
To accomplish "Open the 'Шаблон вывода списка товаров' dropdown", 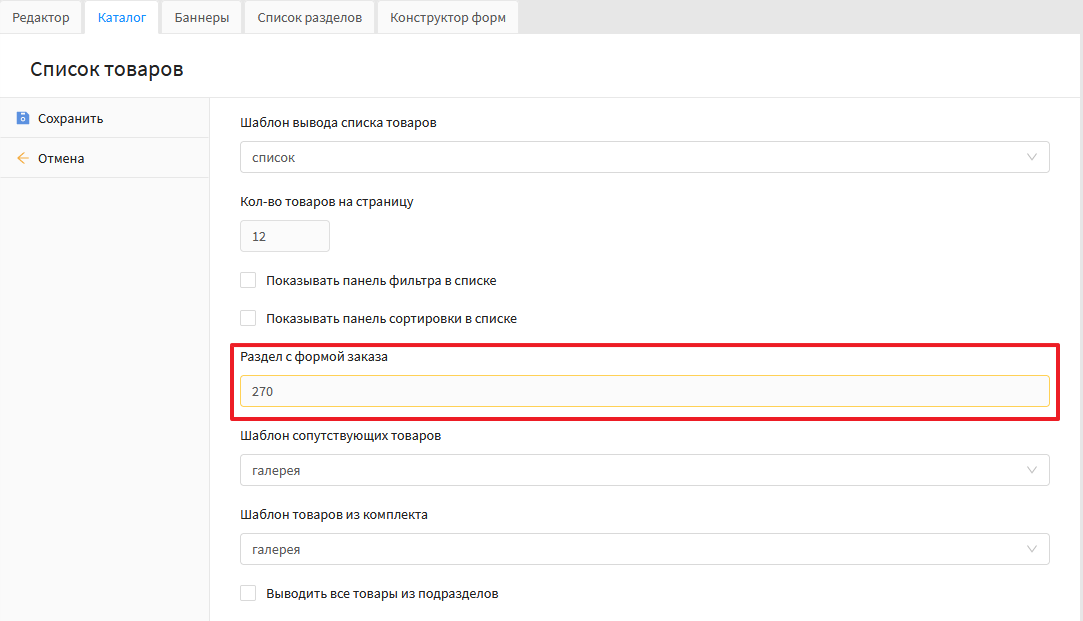I will coord(644,157).
